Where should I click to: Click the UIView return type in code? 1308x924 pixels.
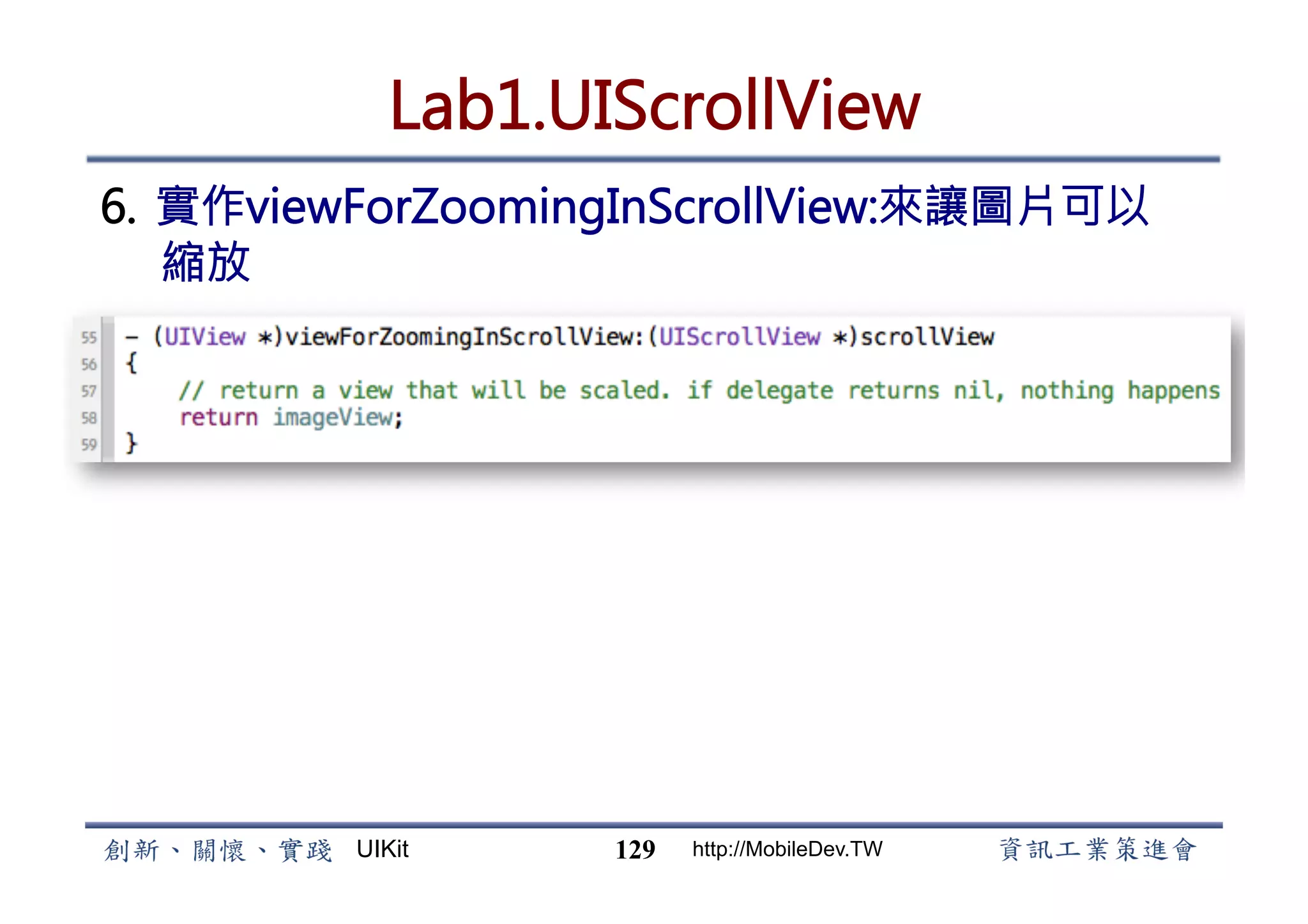[x=205, y=337]
